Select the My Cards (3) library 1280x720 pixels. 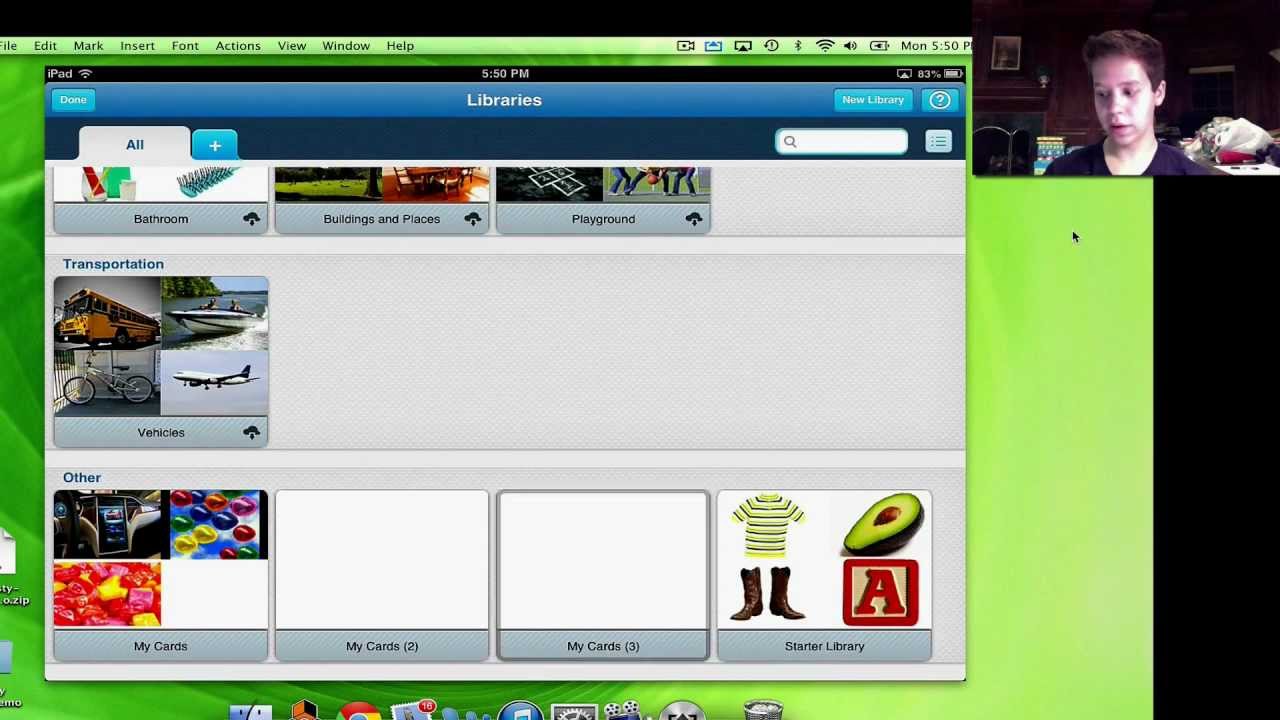click(x=603, y=575)
